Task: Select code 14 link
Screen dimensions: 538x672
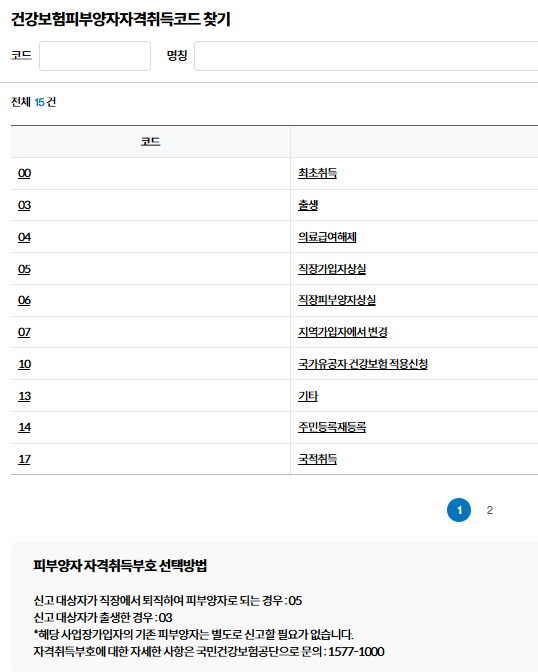Action: (x=24, y=427)
